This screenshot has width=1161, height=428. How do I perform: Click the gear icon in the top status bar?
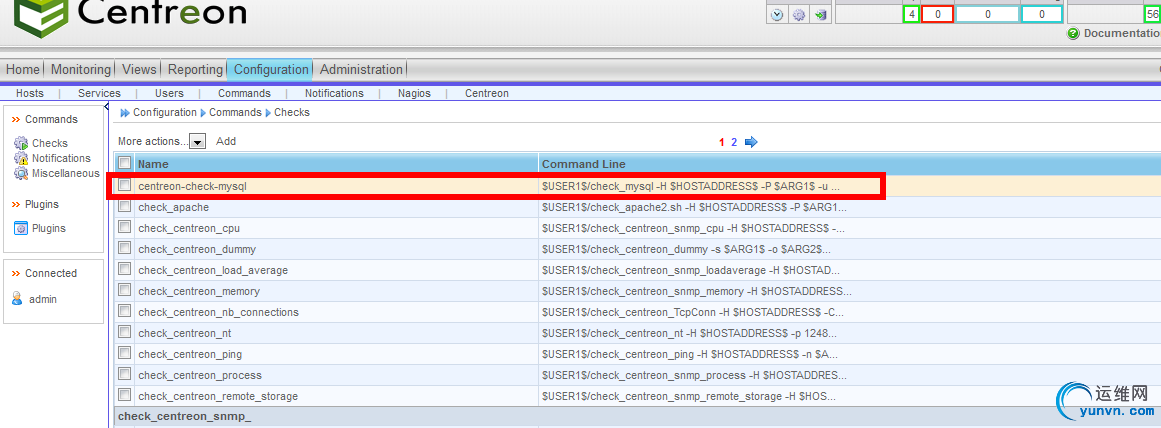[798, 15]
